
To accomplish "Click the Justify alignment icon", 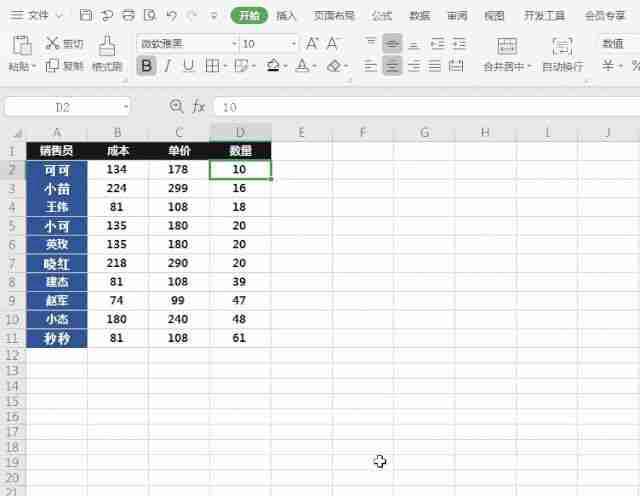I will point(435,65).
